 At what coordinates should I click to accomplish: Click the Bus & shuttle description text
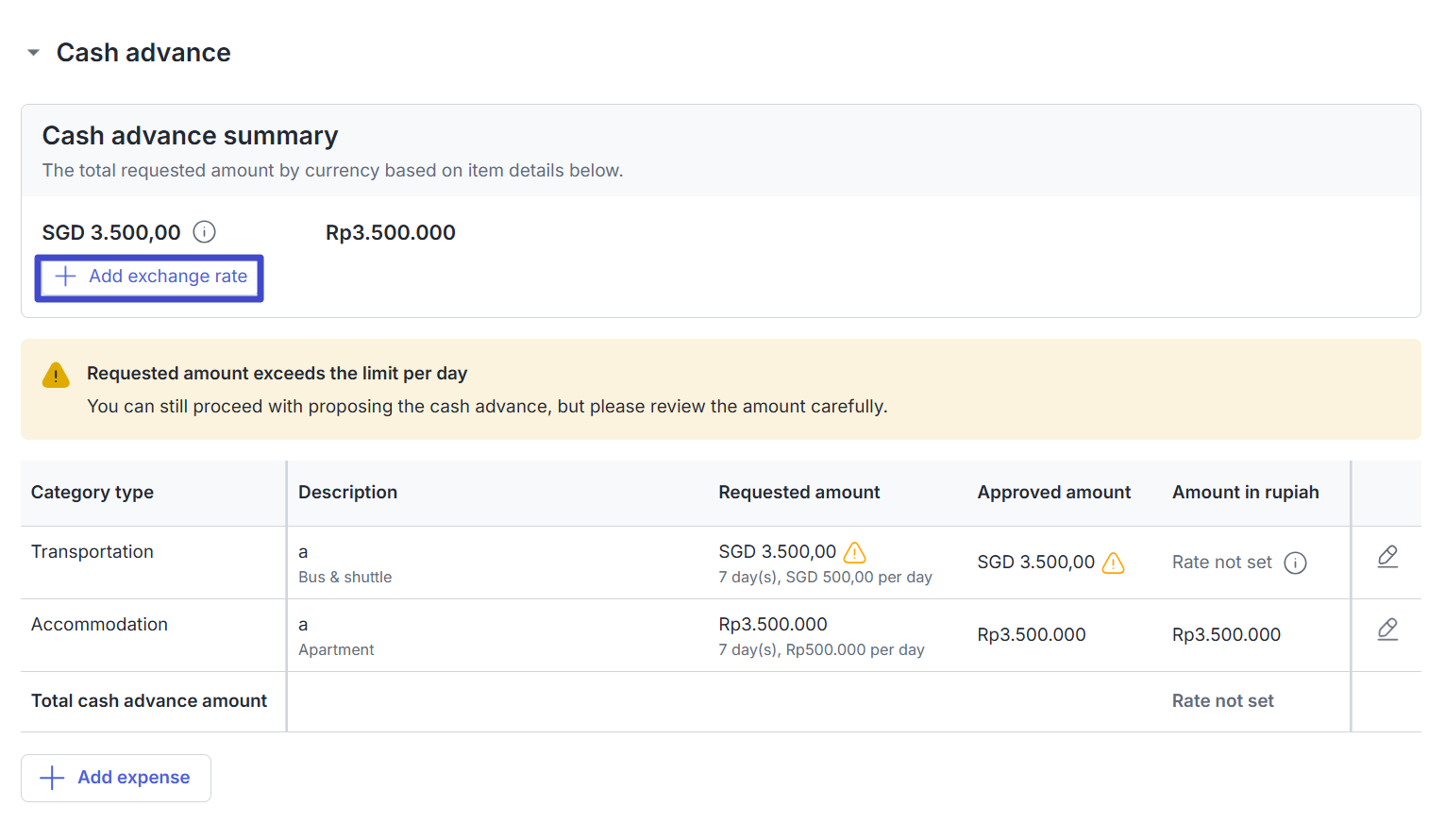click(x=344, y=578)
